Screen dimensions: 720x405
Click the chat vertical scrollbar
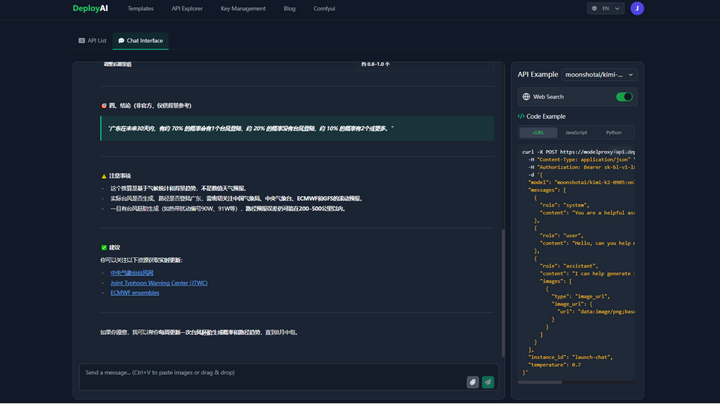pyautogui.click(x=503, y=292)
